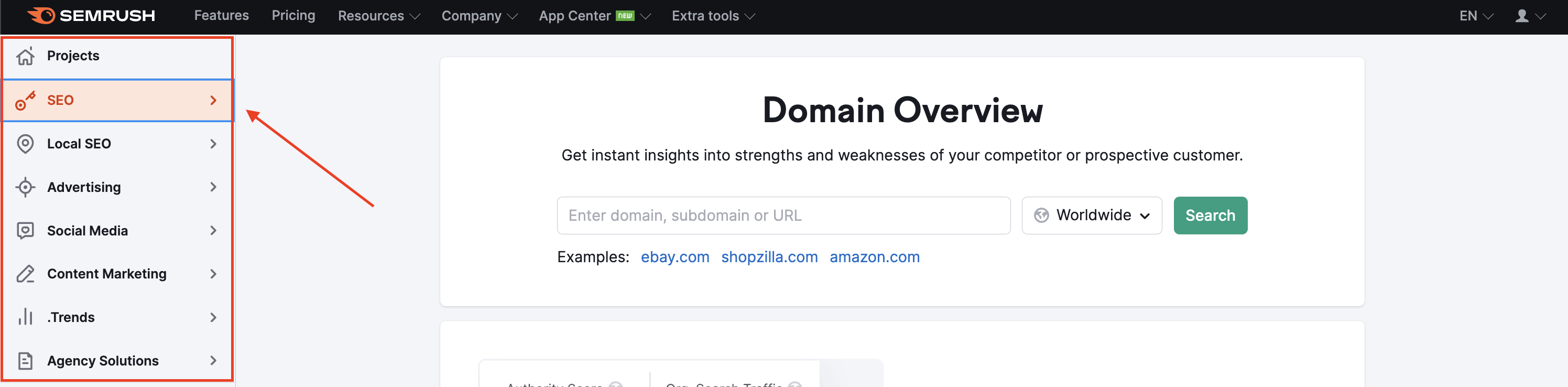The width and height of the screenshot is (1568, 387).
Task: Click the Local SEO pin icon
Action: click(25, 144)
